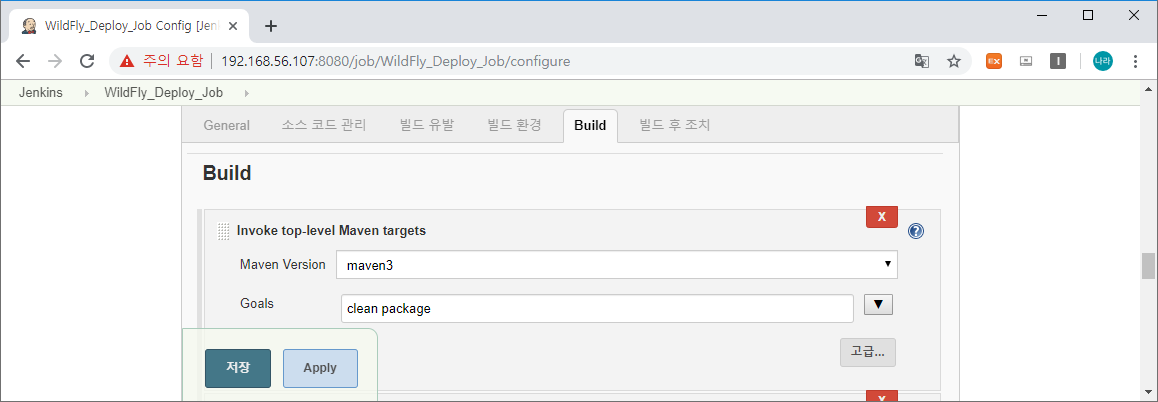Open the gray monitor extension icon
Image resolution: width=1158 pixels, height=402 pixels.
(1026, 61)
